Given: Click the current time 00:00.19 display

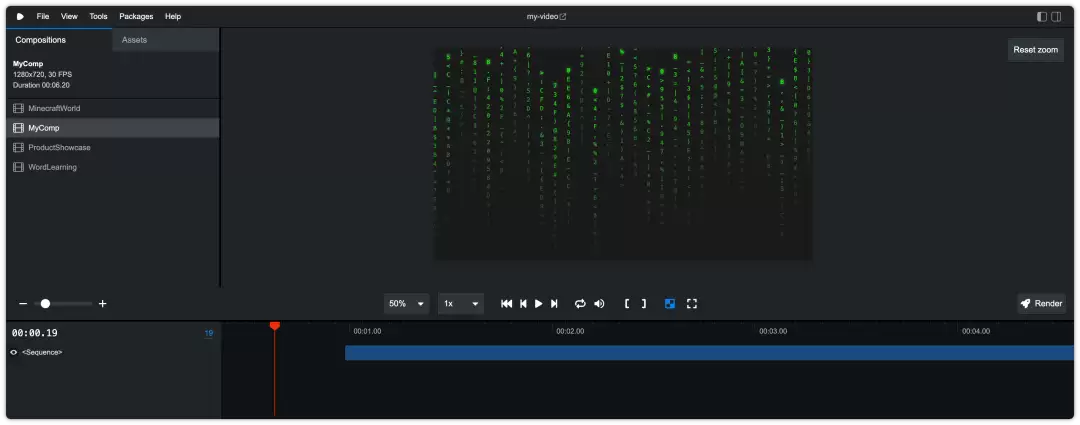Looking at the screenshot, I should 34,333.
